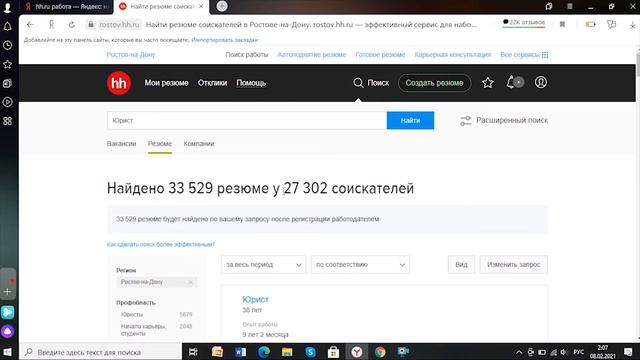Expand the 'за весь период' dropdown
Screen dimensions: 640x360
coord(263,264)
